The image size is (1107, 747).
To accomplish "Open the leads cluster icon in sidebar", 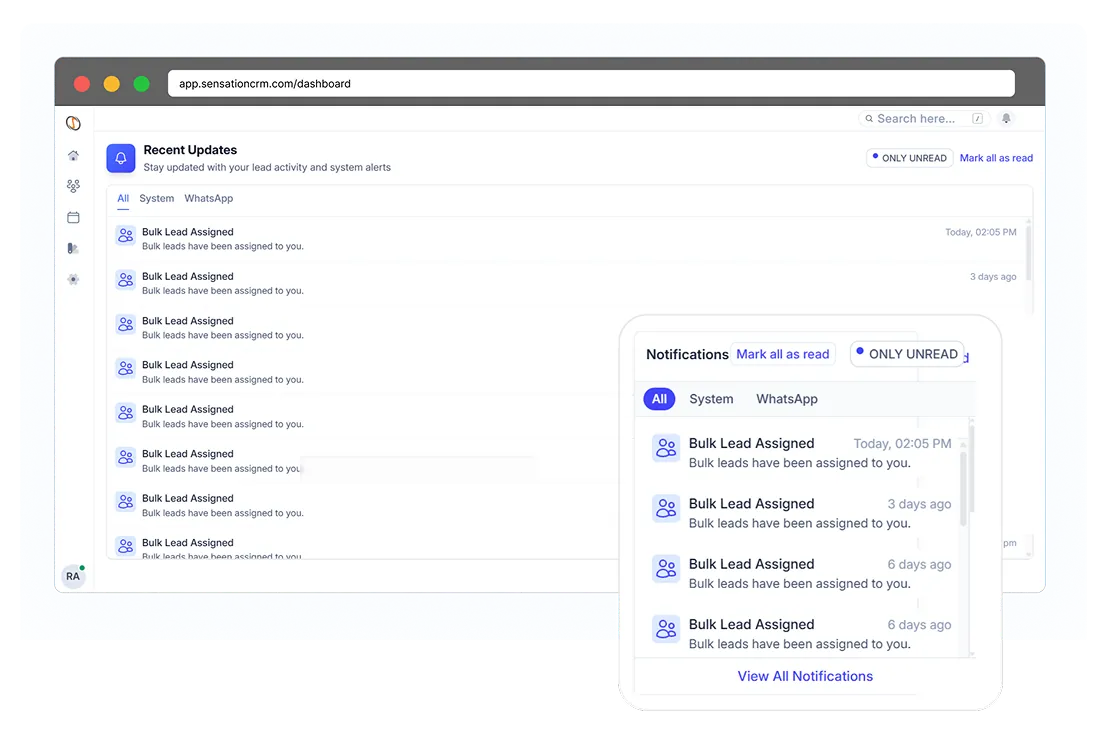I will click(73, 186).
